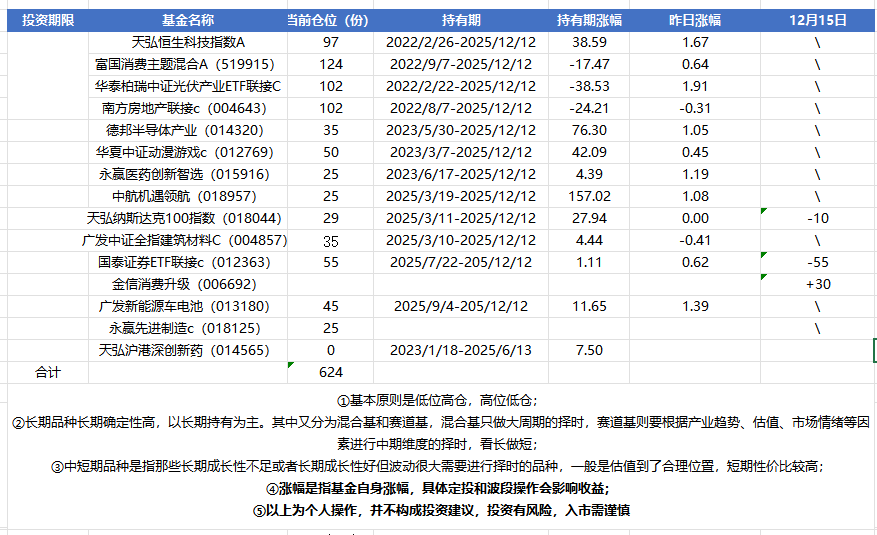Select the 持有期涨幅 header cell

[589, 20]
